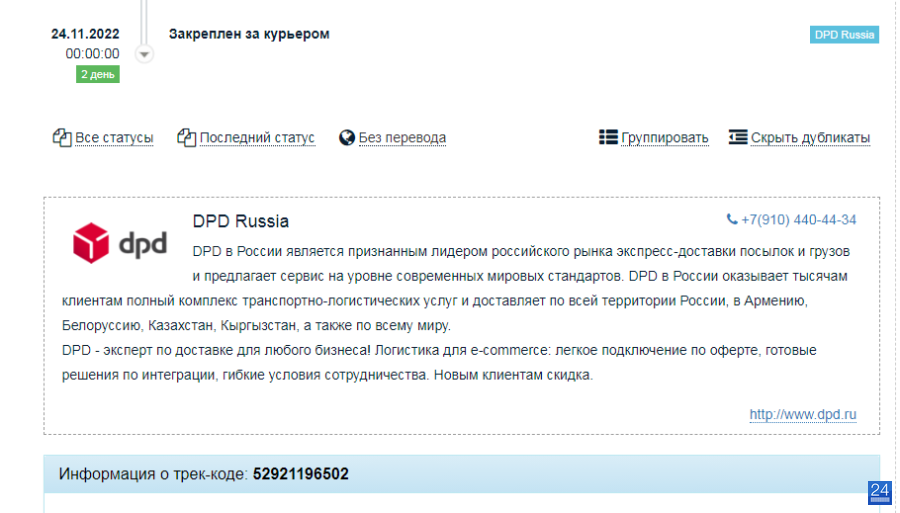Click the DPD Russia heading
The image size is (900, 513).
tap(240, 221)
